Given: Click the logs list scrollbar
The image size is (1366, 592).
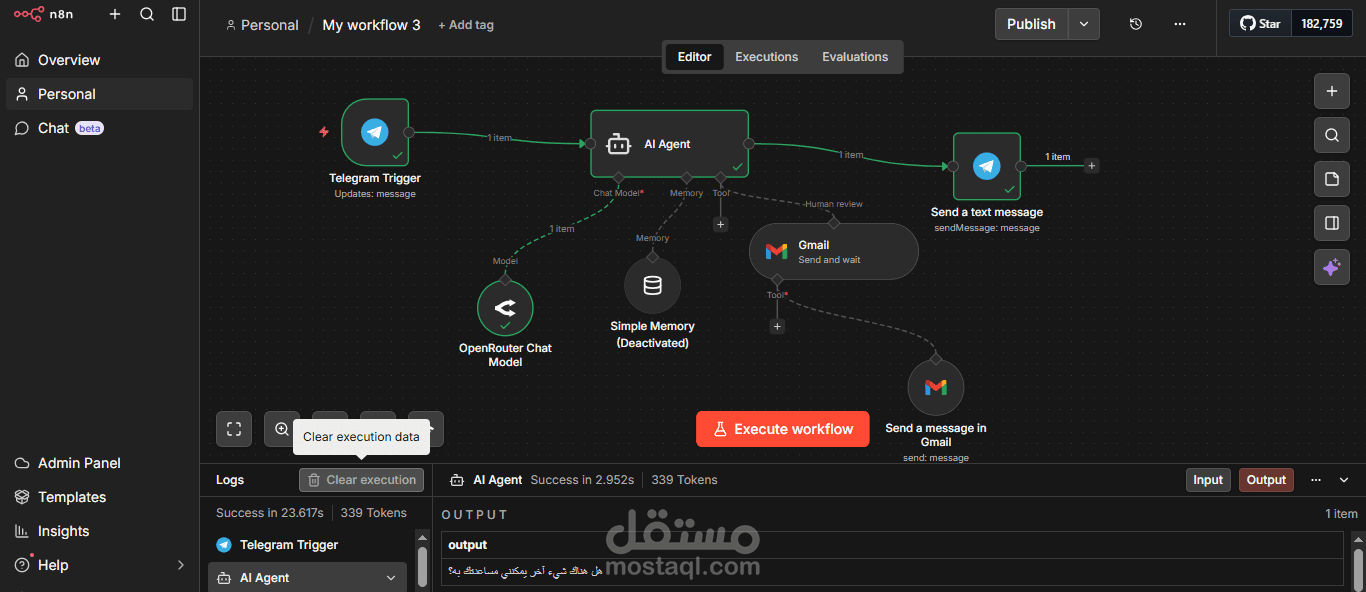Looking at the screenshot, I should coord(422,566).
